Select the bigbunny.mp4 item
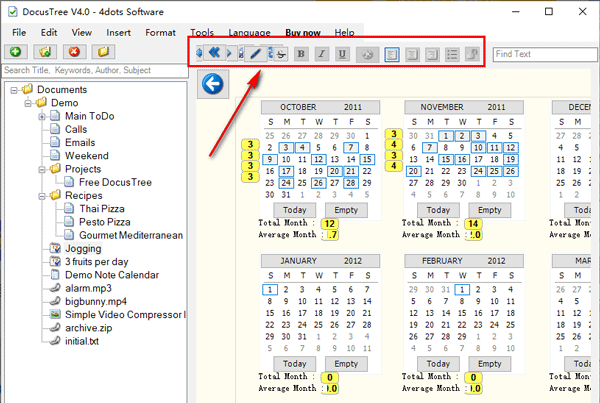Screen dimensions: 600x403 coord(96,302)
